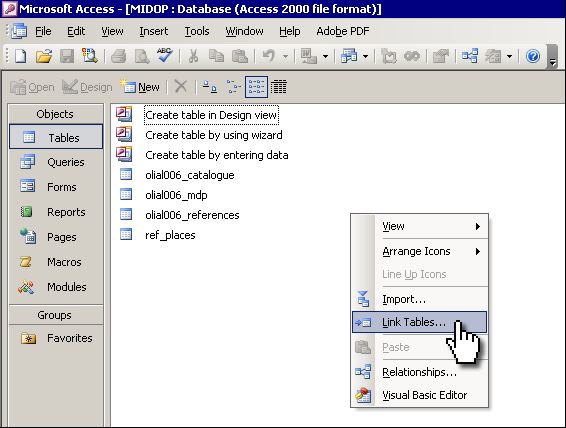The image size is (566, 428).
Task: Click Create table by using wizard
Action: pos(214,135)
